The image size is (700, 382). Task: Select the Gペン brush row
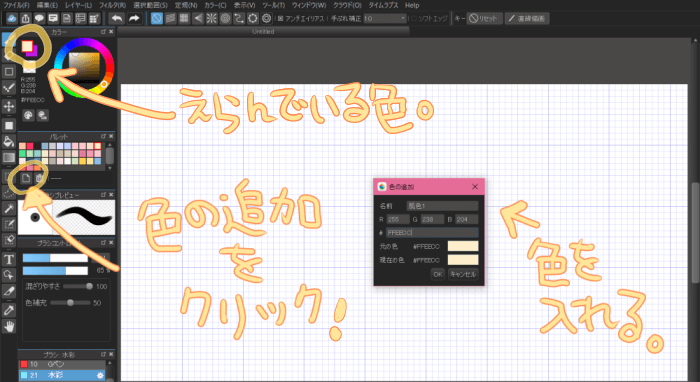click(x=62, y=365)
